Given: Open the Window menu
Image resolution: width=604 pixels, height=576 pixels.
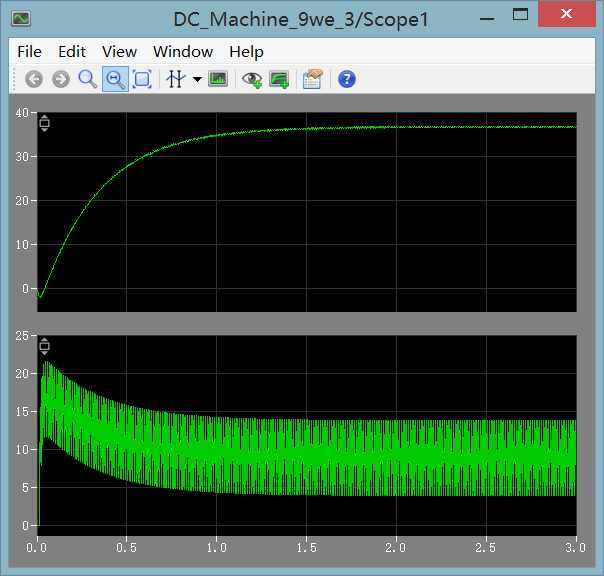Looking at the screenshot, I should (183, 52).
